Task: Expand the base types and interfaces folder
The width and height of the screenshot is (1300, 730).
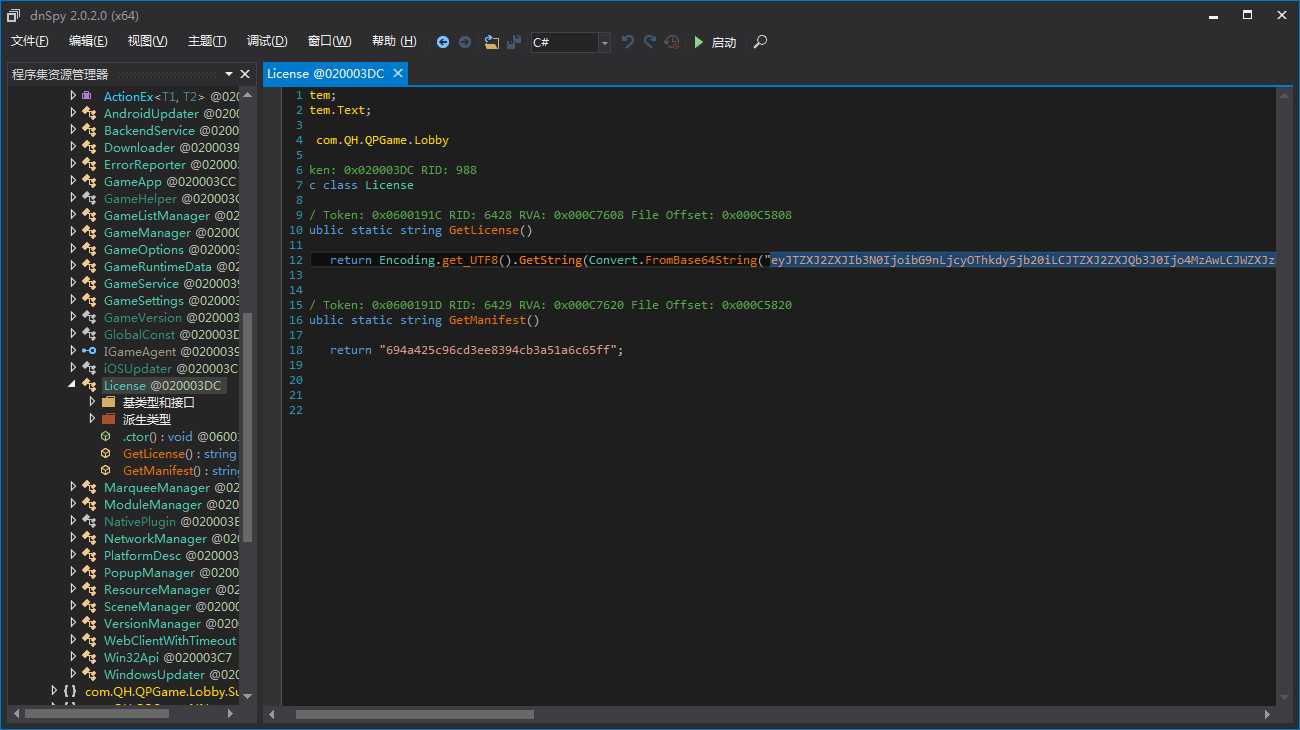Action: click(91, 402)
